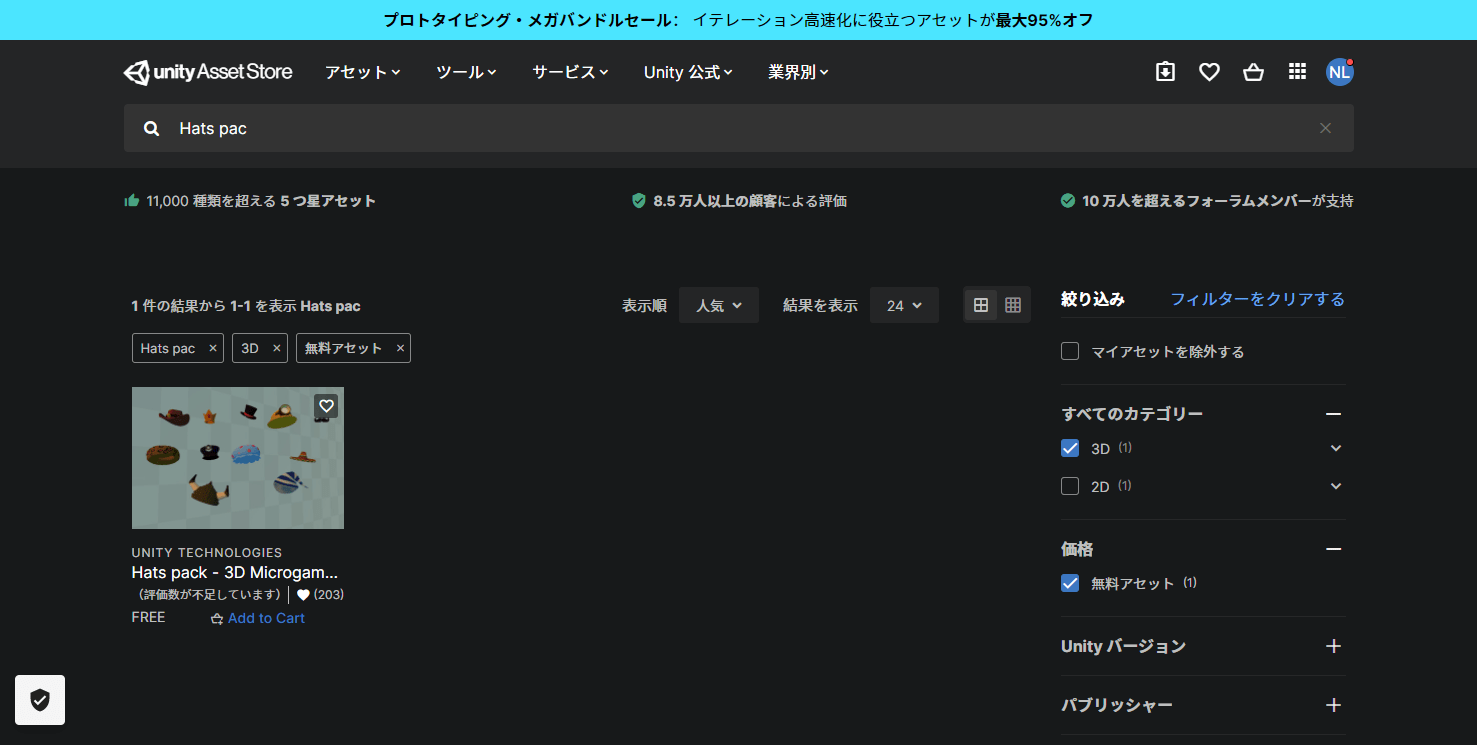Click the フォーラムメンバーが支持 text
1477x745 pixels.
pyautogui.click(x=1270, y=201)
